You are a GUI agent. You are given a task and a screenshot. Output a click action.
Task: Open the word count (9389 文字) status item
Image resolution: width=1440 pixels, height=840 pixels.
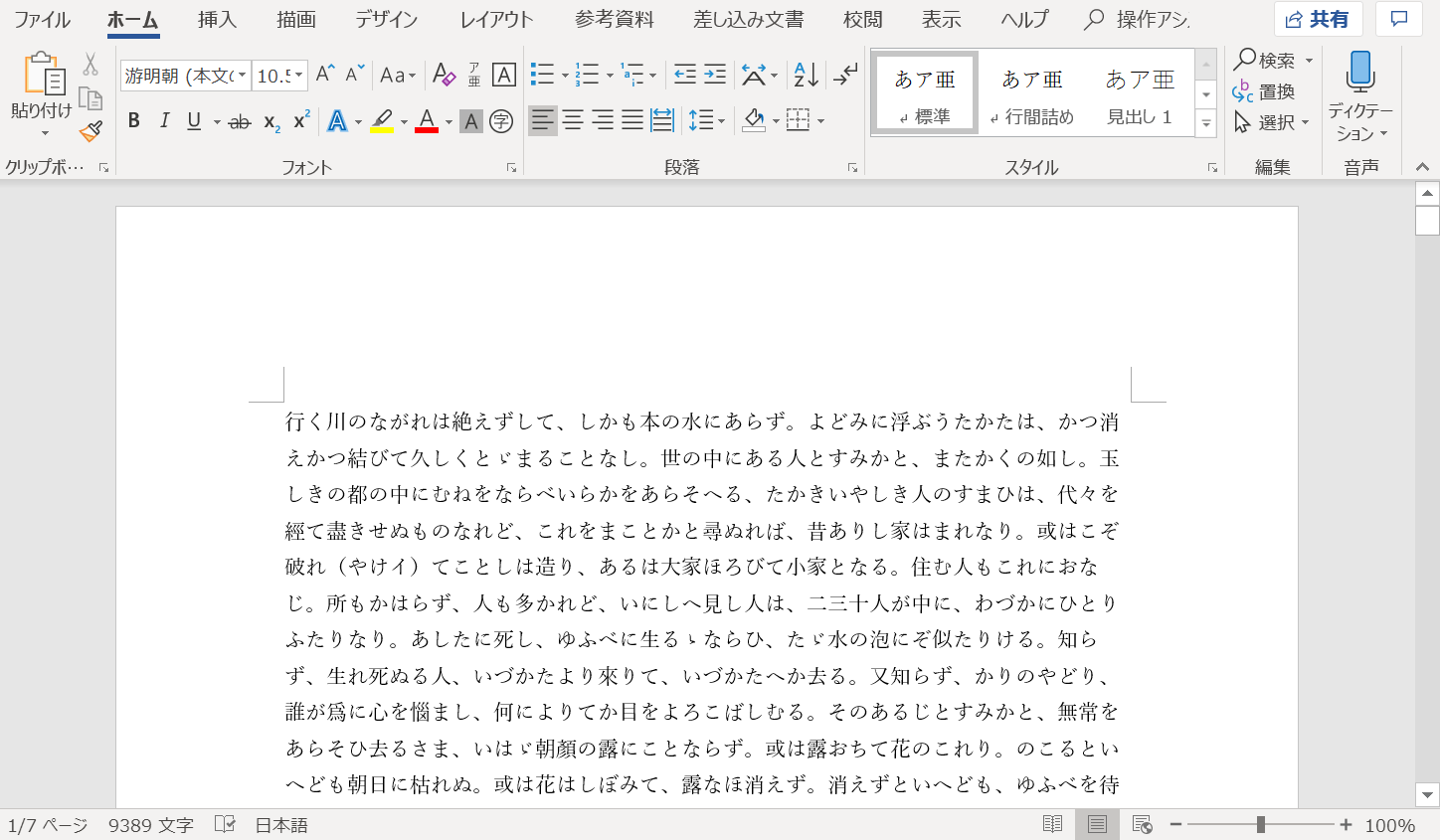pyautogui.click(x=151, y=825)
